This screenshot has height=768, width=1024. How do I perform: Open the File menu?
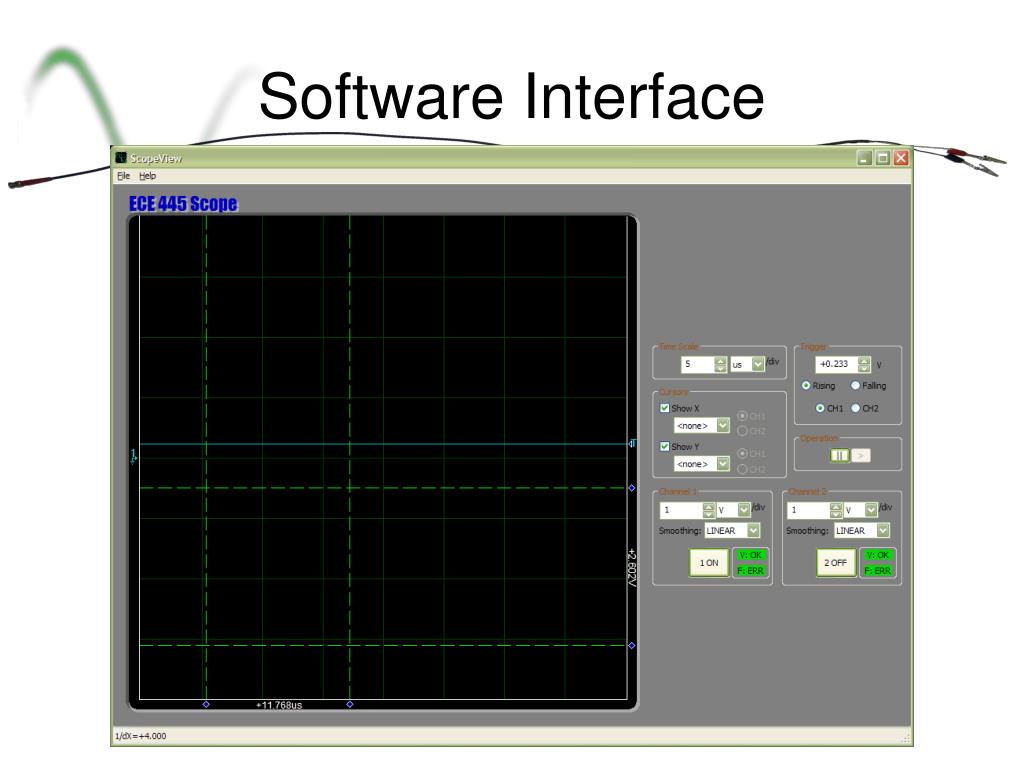pyautogui.click(x=123, y=176)
